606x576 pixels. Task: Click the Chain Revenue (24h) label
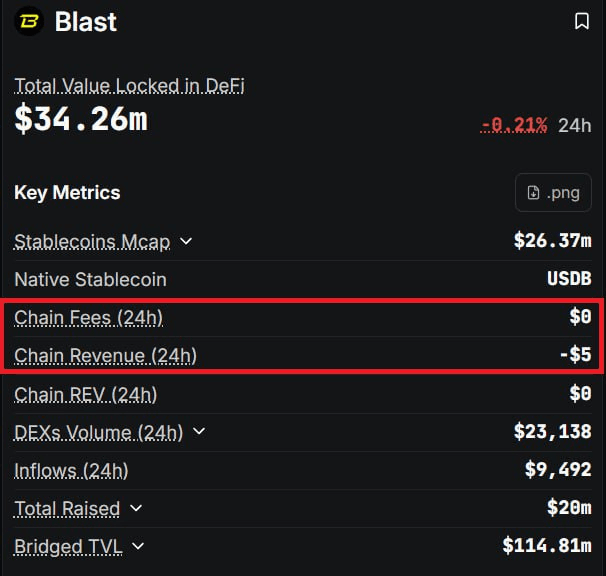[x=105, y=356]
